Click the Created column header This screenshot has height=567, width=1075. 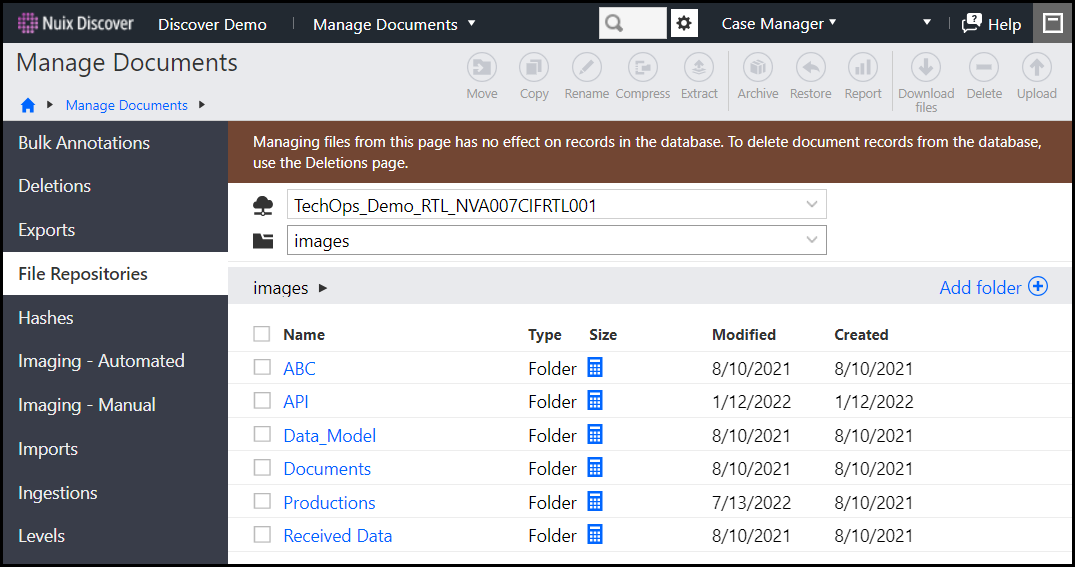click(x=861, y=335)
